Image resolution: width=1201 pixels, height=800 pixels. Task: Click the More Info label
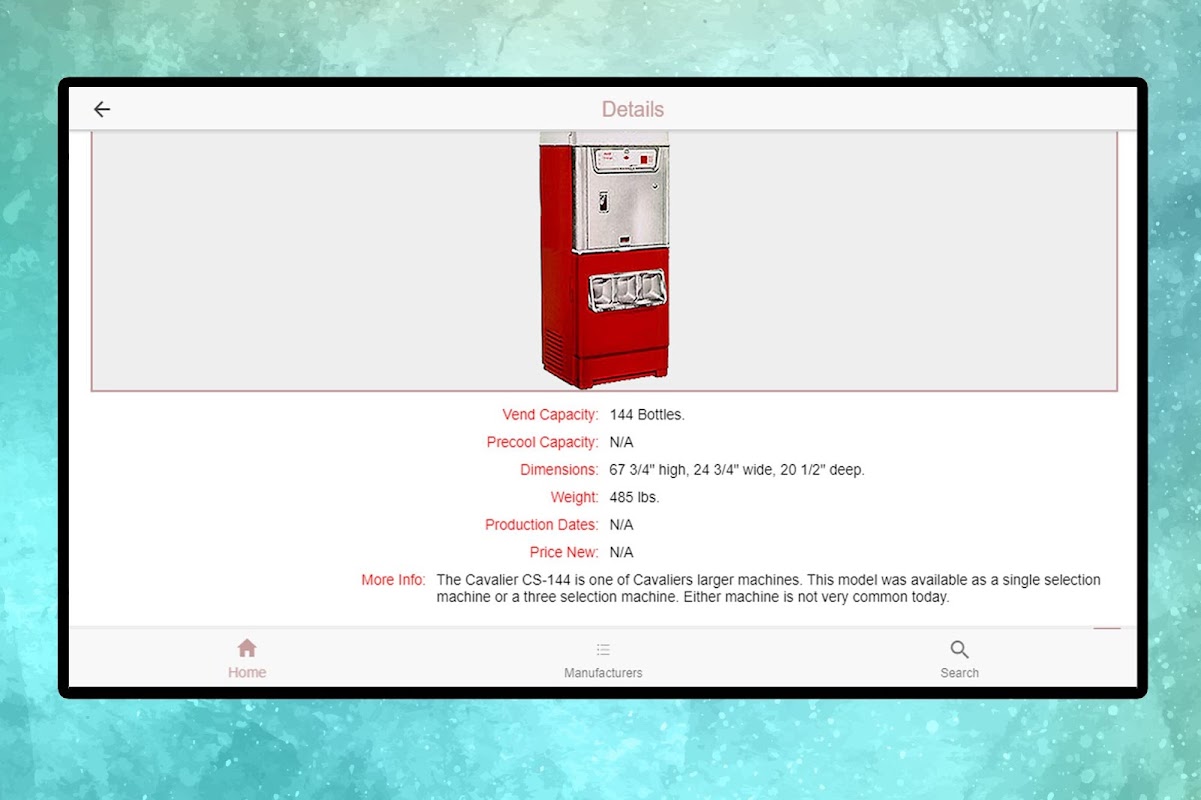pyautogui.click(x=393, y=580)
